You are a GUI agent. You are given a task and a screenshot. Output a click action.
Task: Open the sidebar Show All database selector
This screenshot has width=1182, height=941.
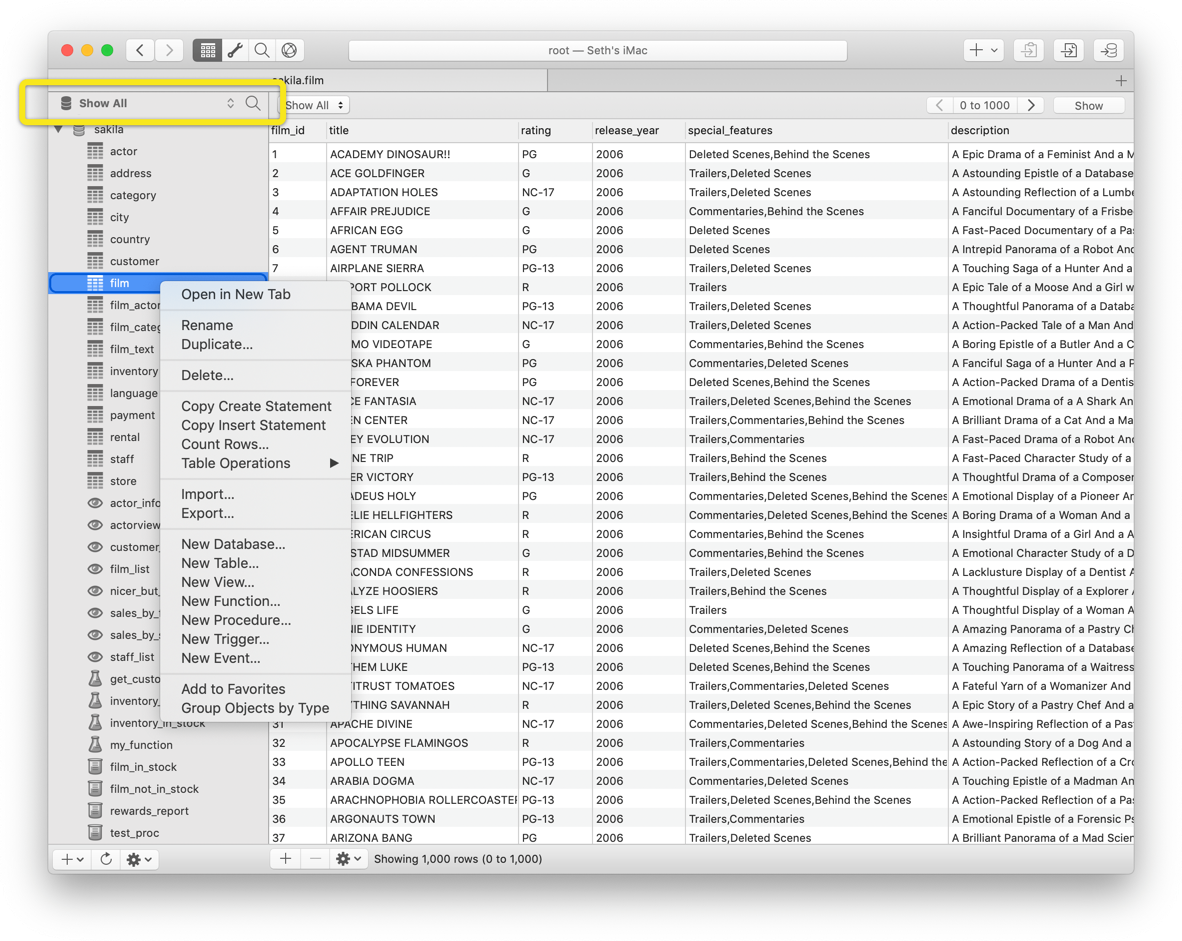point(147,103)
